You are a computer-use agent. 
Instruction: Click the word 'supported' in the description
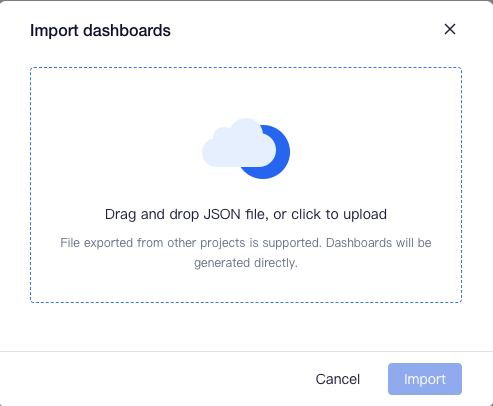(x=292, y=243)
